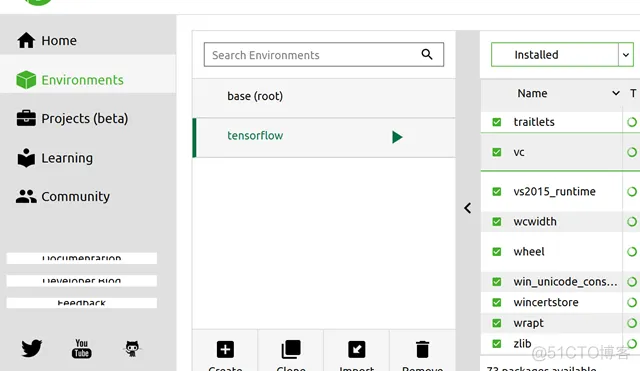Click the Learning book reader icon

tap(26, 158)
